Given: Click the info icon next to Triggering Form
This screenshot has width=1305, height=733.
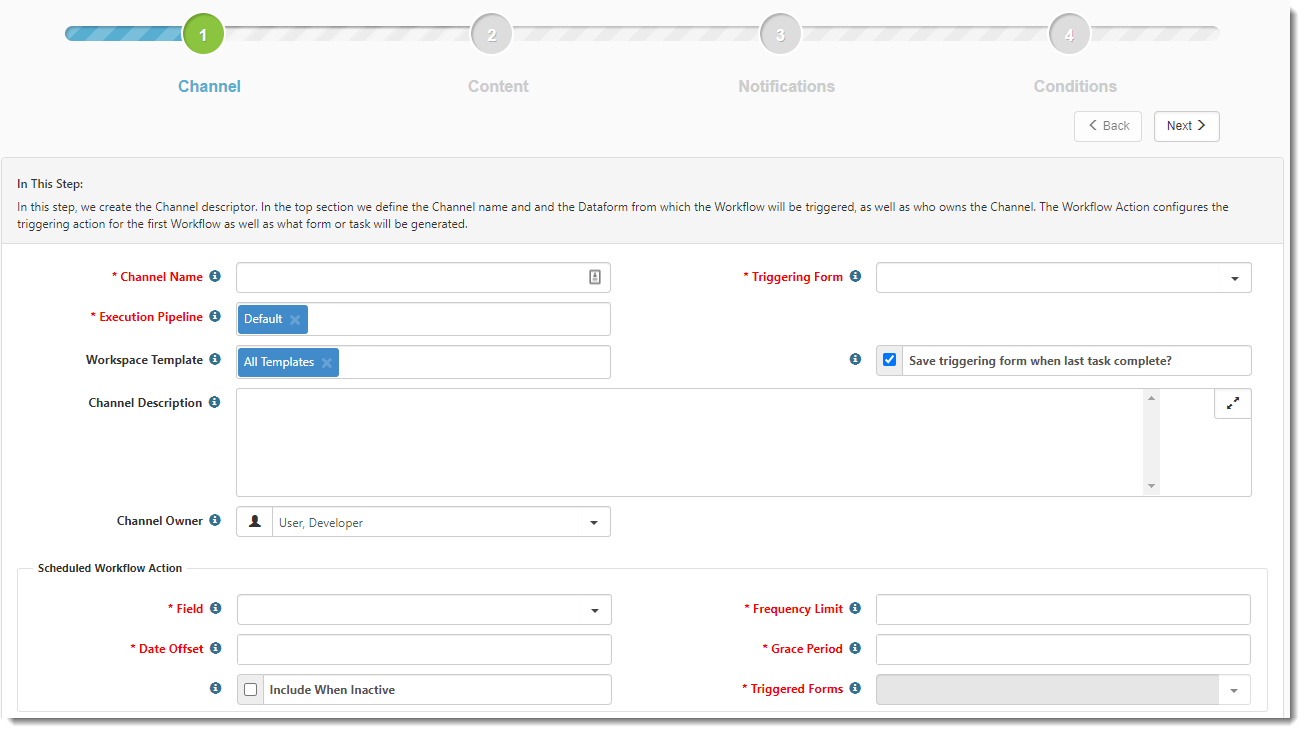Looking at the screenshot, I should click(x=855, y=277).
